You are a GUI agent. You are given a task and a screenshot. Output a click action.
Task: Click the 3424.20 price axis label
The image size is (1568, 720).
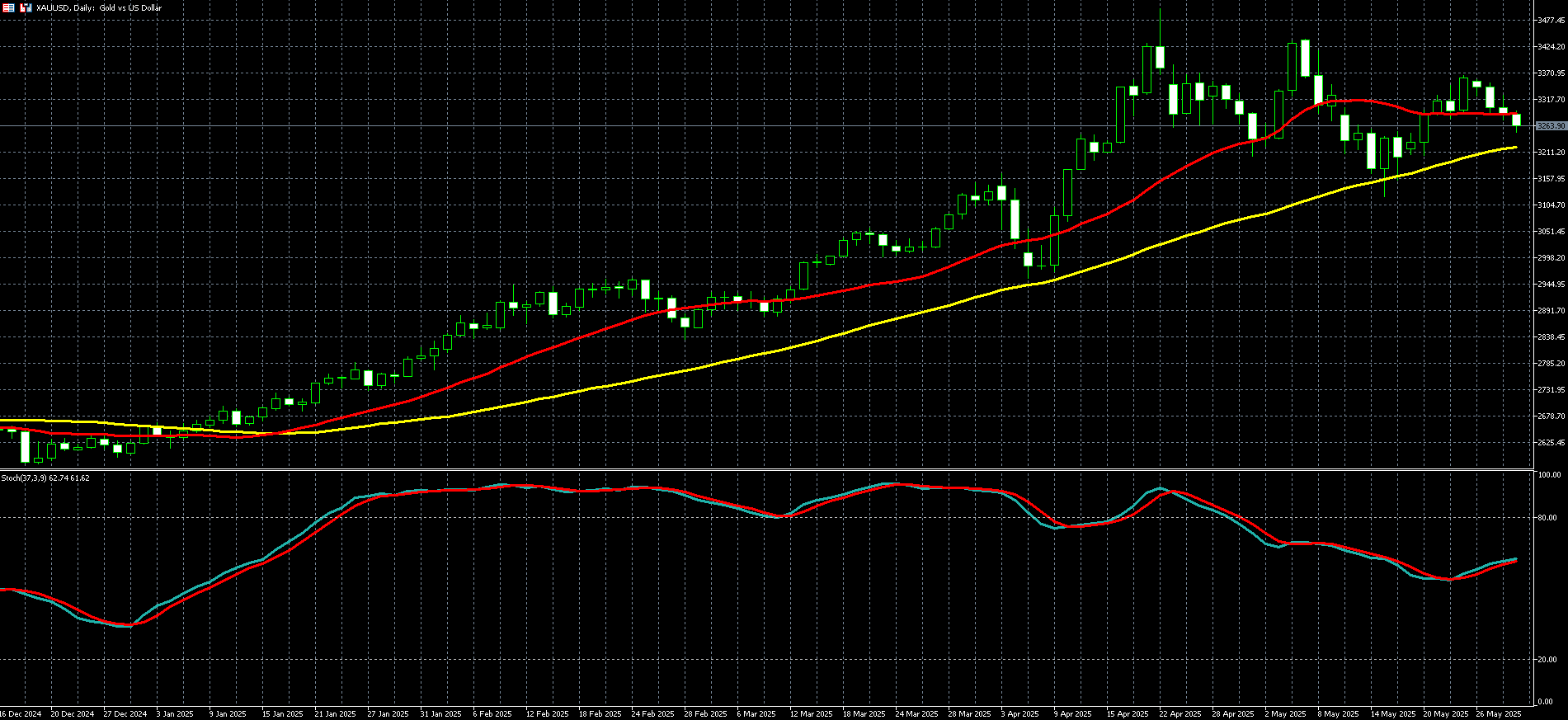coord(1551,47)
